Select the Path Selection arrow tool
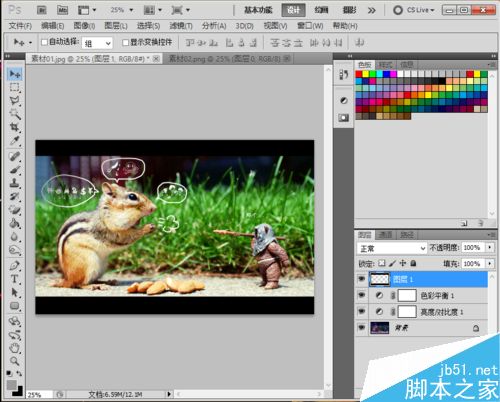The width and height of the screenshot is (500, 402). pyautogui.click(x=15, y=292)
